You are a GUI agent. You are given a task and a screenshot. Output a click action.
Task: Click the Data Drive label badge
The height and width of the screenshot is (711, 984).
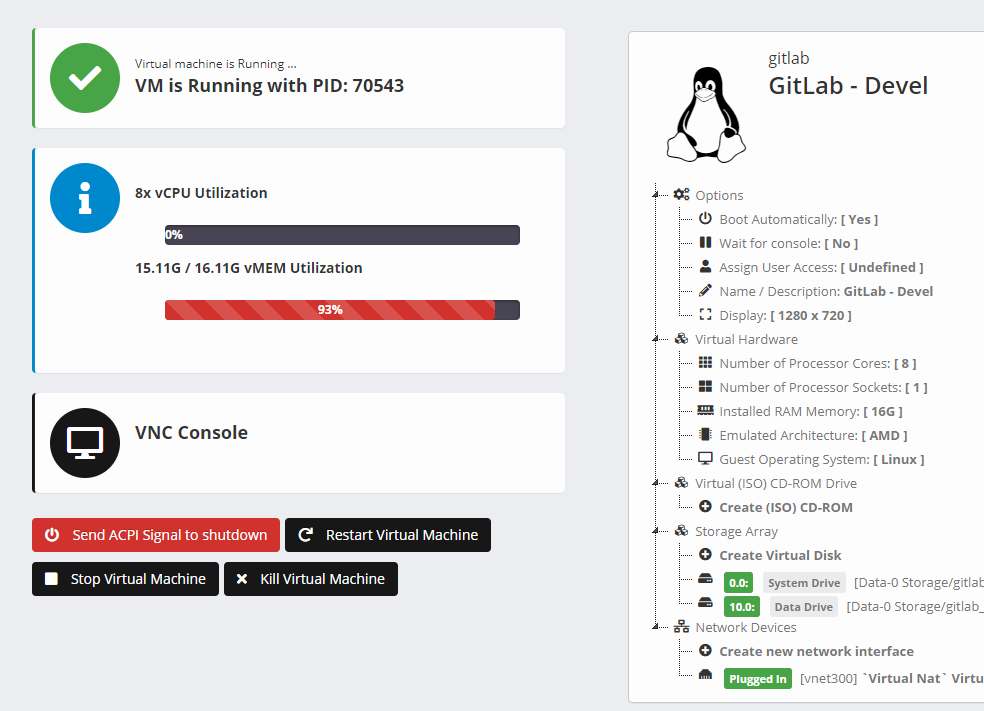click(803, 606)
